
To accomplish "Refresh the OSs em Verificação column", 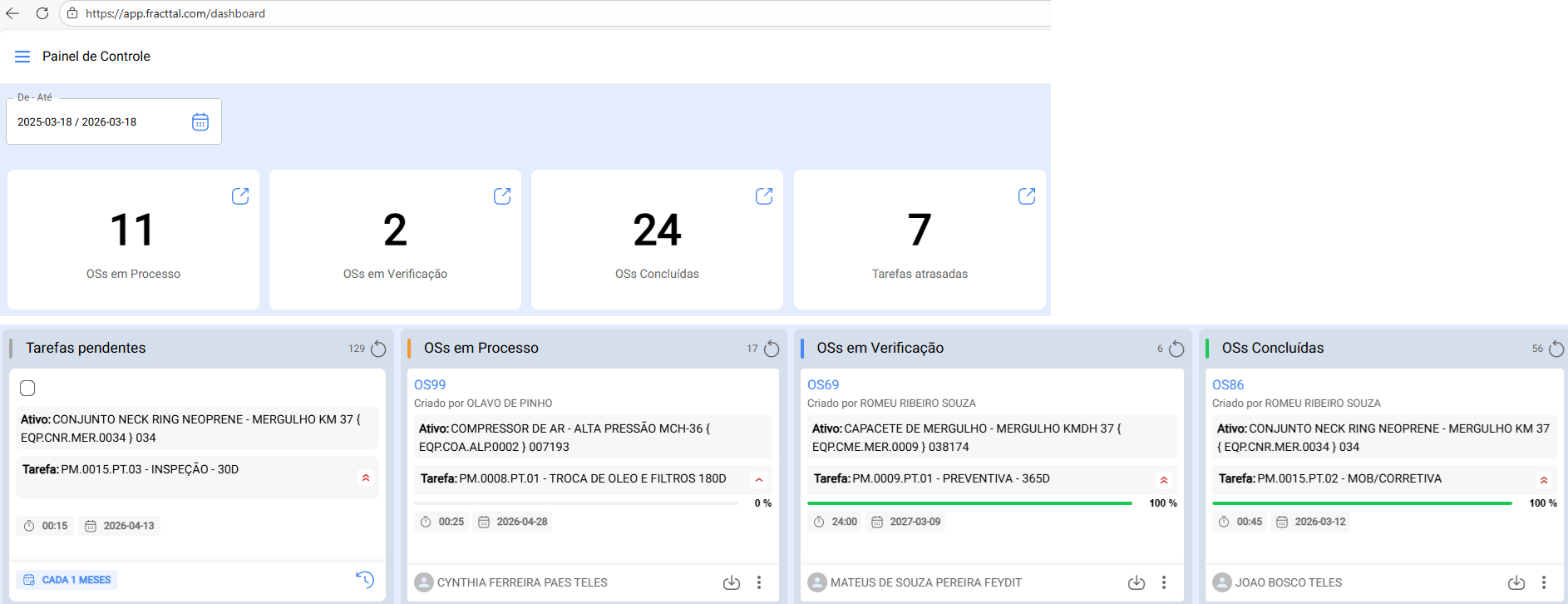I will coord(1176,349).
